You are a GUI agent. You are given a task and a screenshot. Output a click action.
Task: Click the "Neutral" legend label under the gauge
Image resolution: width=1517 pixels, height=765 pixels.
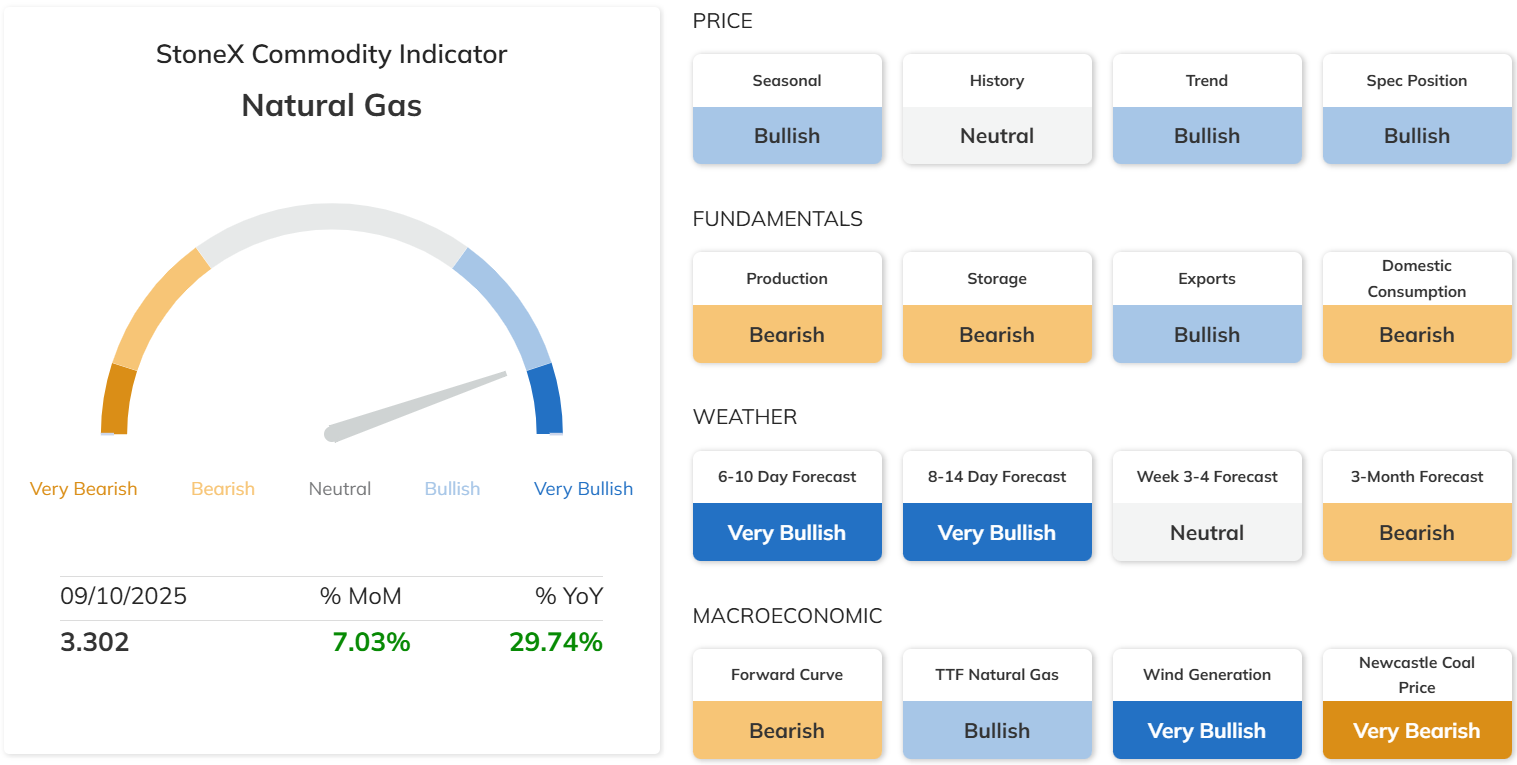pos(340,489)
